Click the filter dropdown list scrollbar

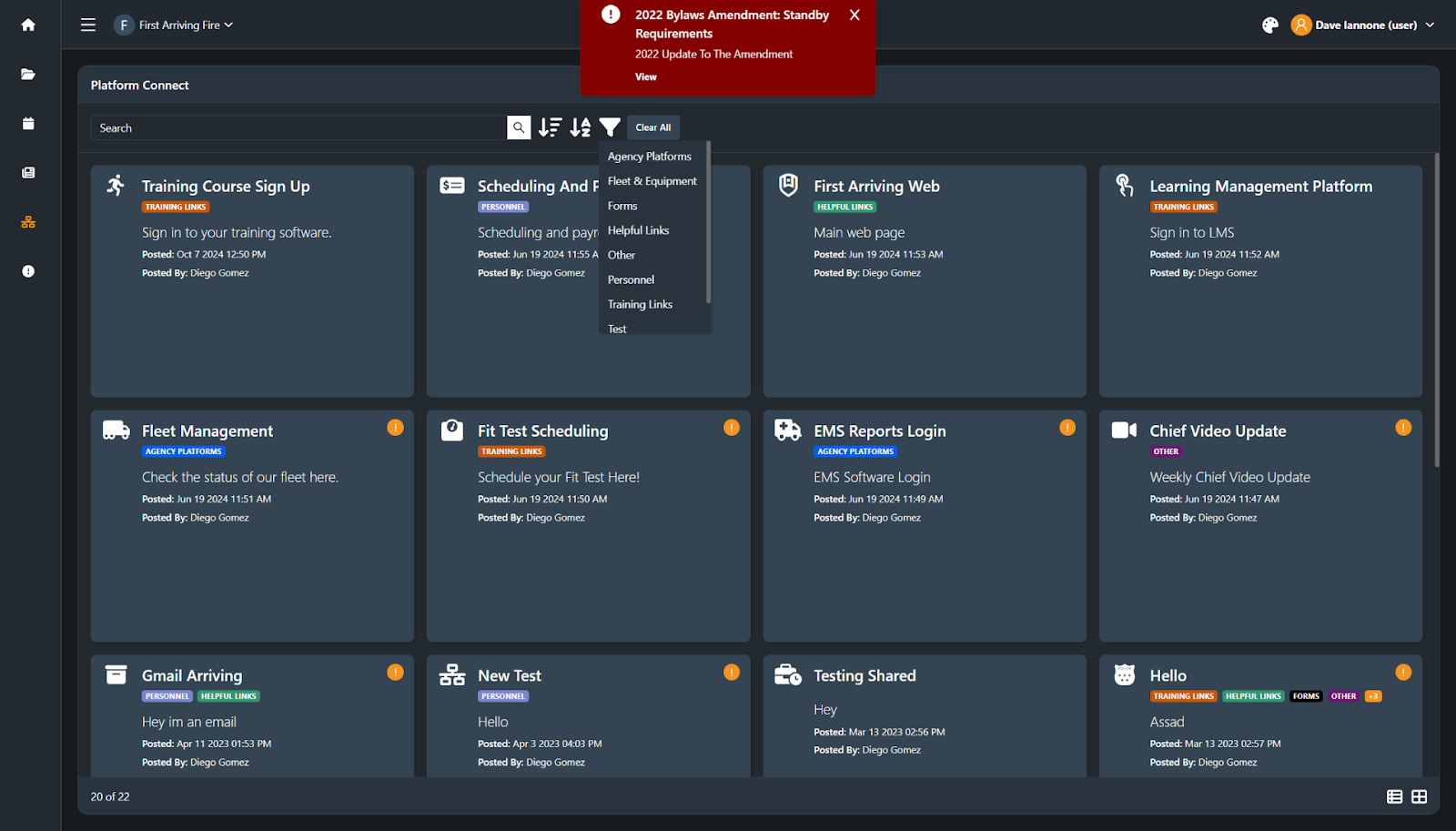pos(708,223)
